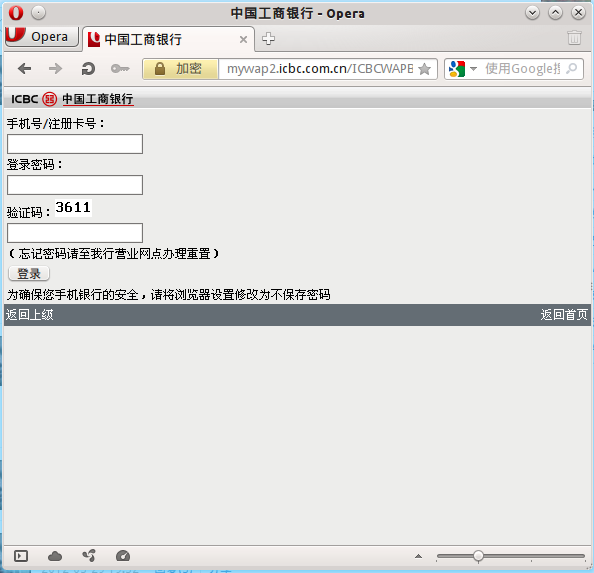Open the password manager key icon
594x573 pixels.
click(x=120, y=69)
